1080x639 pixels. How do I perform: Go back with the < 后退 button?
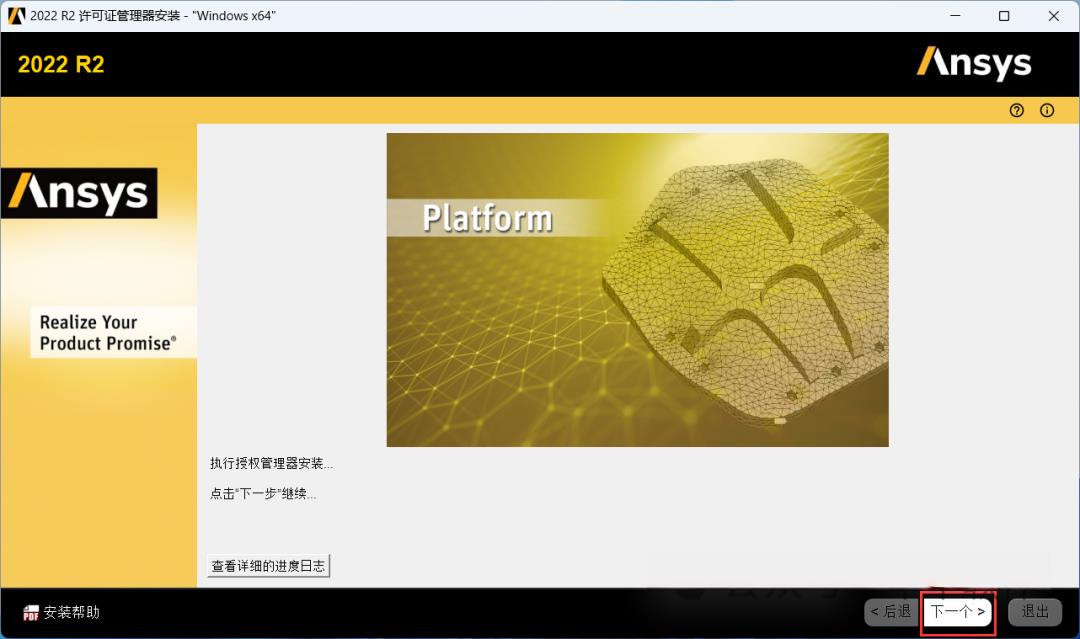coord(891,611)
